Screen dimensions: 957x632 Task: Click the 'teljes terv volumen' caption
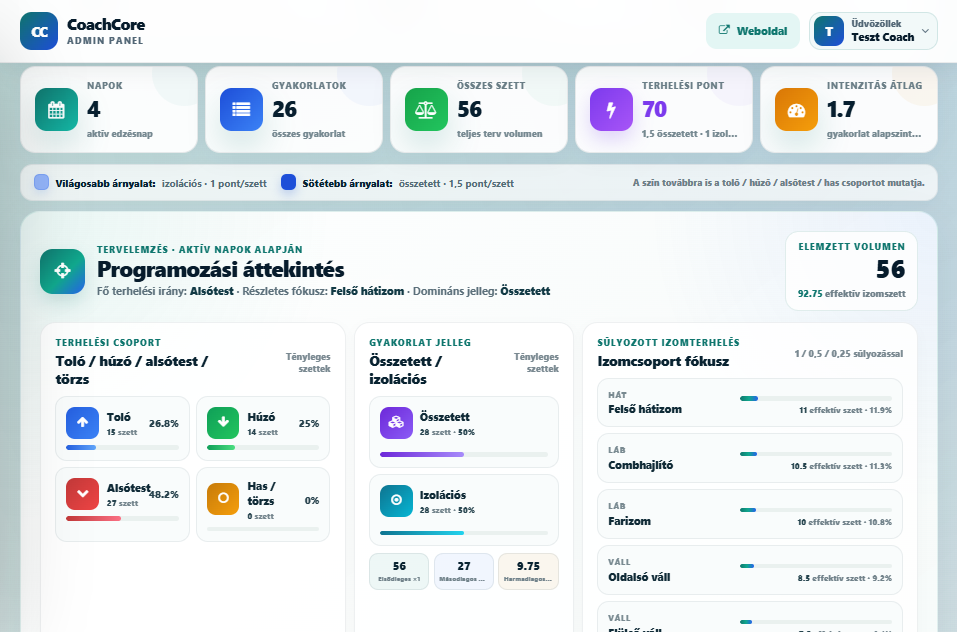point(499,134)
